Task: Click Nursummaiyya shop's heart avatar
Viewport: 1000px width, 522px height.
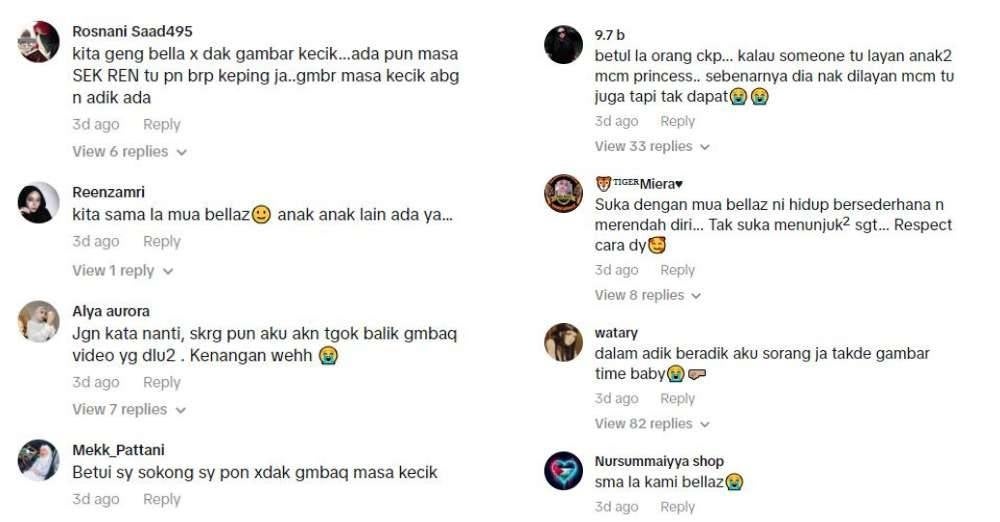Action: pos(563,471)
